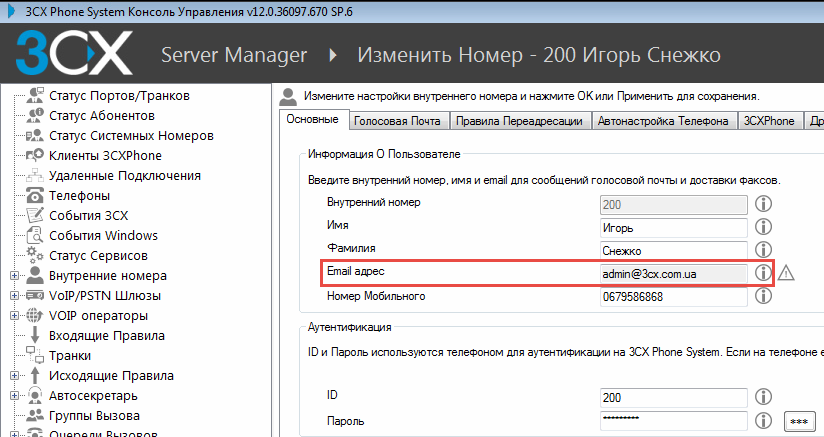Click the Удаленные Подключения icon
This screenshot has height=437, width=824.
pyautogui.click(x=35, y=175)
